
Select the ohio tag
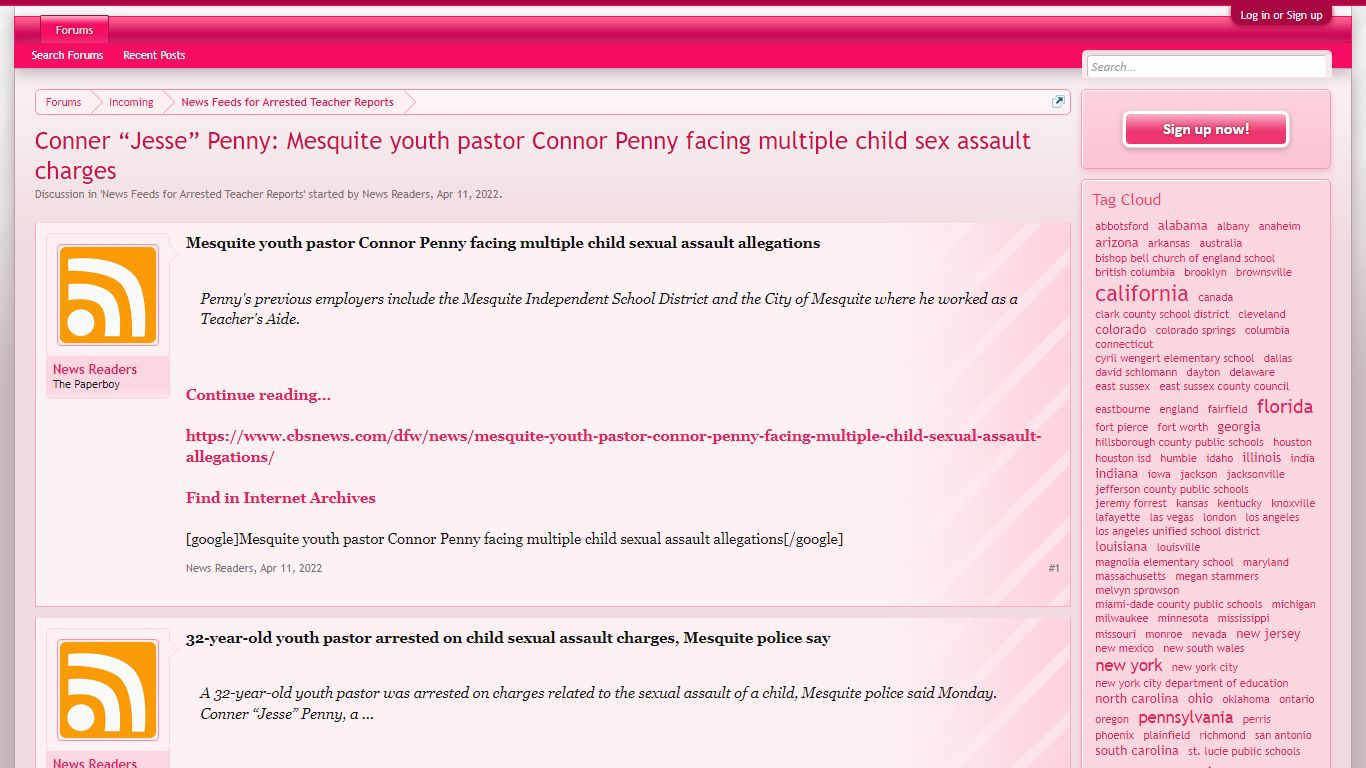coord(1200,698)
